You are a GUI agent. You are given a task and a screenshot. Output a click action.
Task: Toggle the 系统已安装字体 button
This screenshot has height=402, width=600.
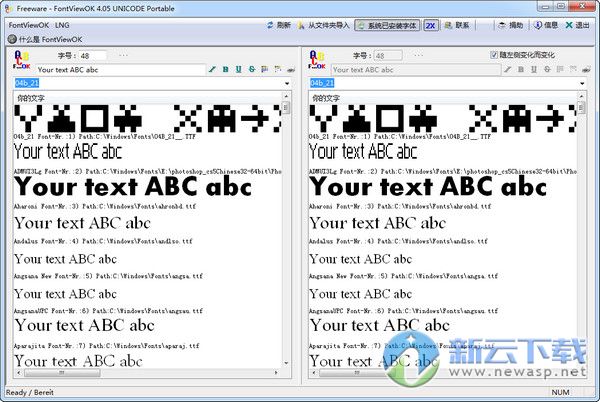click(387, 25)
